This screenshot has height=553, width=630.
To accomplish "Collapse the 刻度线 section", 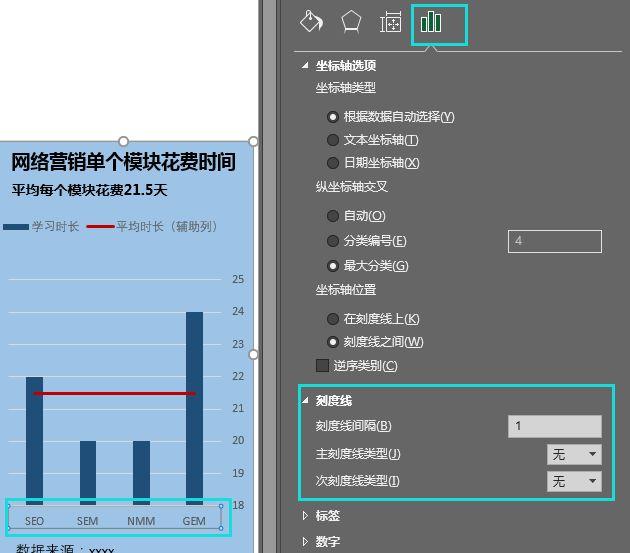I will 305,400.
